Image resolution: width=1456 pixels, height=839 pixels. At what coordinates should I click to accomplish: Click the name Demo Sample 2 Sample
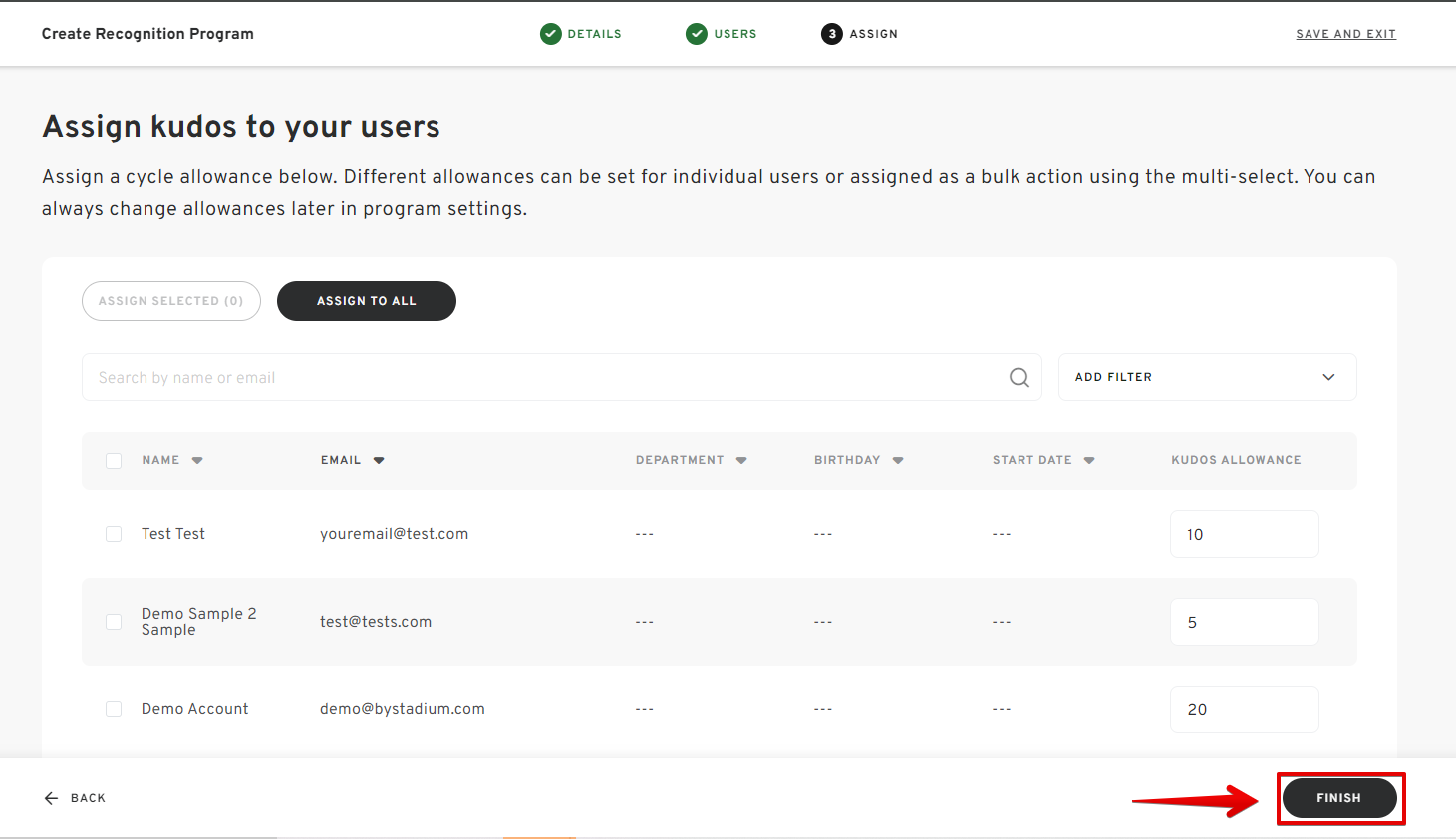tap(199, 622)
